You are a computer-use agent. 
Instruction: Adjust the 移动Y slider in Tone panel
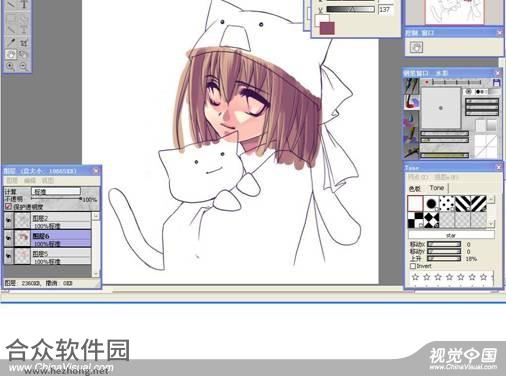click(x=444, y=251)
